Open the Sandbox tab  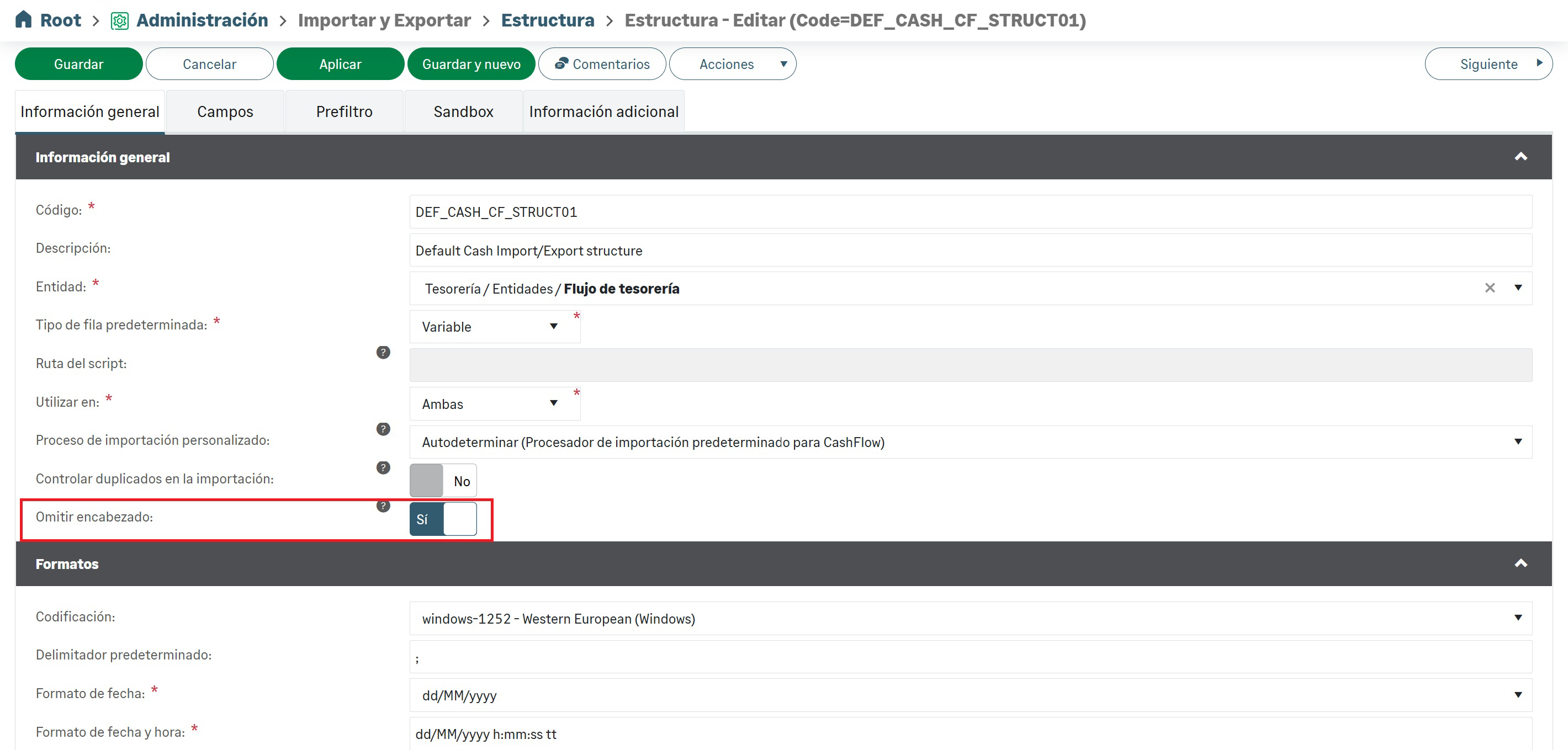(463, 111)
